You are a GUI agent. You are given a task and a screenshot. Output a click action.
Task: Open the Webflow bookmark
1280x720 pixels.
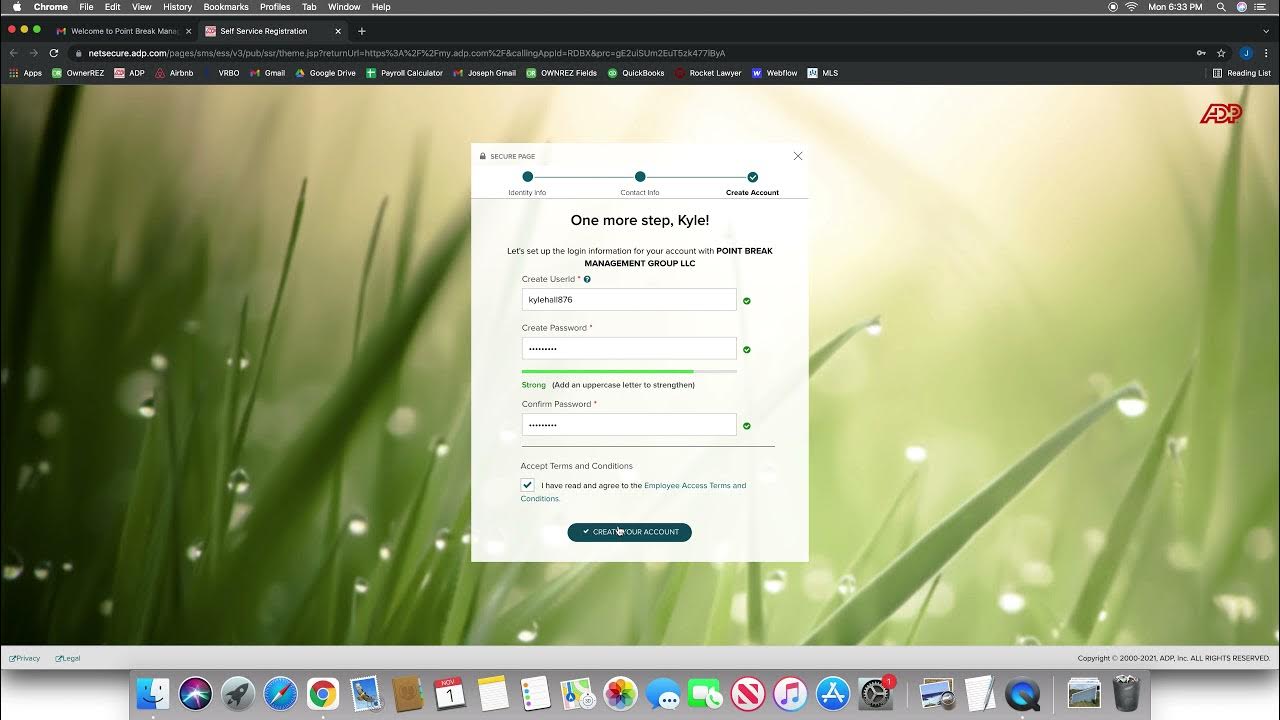774,73
